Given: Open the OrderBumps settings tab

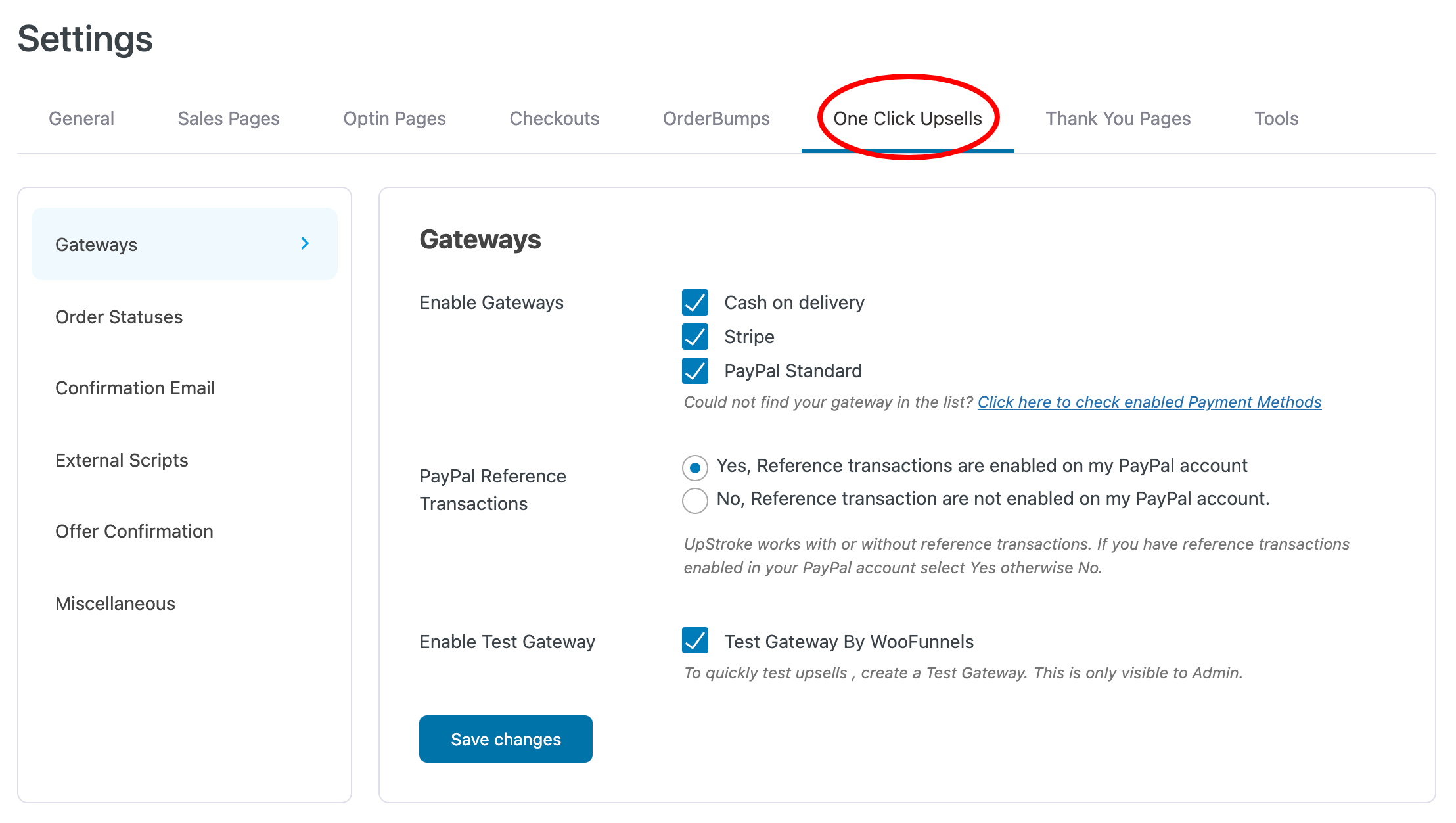Looking at the screenshot, I should click(716, 118).
